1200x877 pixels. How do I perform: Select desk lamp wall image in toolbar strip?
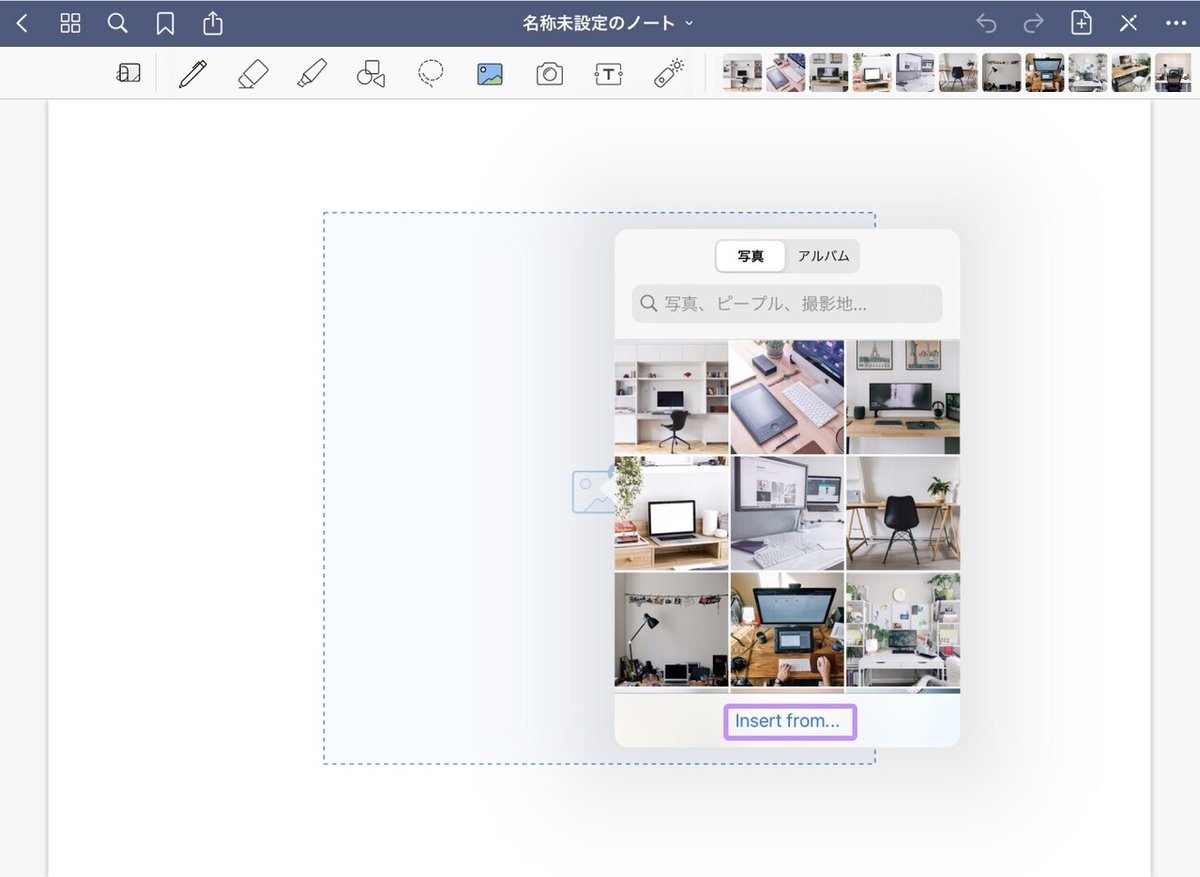click(x=1001, y=73)
